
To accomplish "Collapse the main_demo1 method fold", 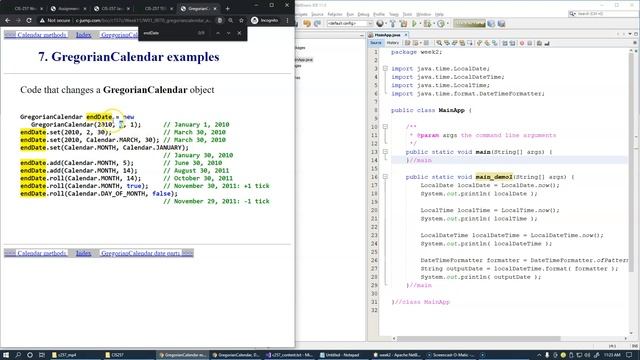I will click(x=385, y=177).
